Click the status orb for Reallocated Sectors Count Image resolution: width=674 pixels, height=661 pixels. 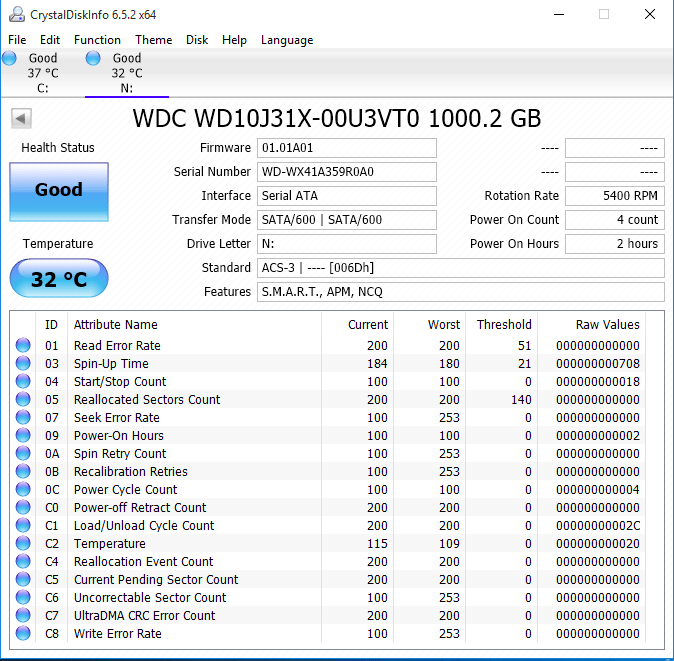pyautogui.click(x=23, y=399)
